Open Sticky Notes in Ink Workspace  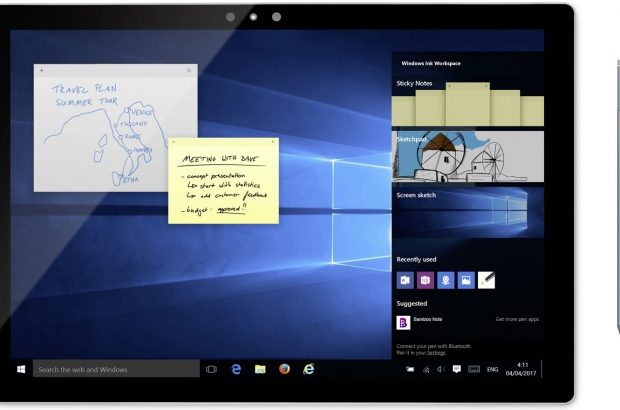(468, 102)
